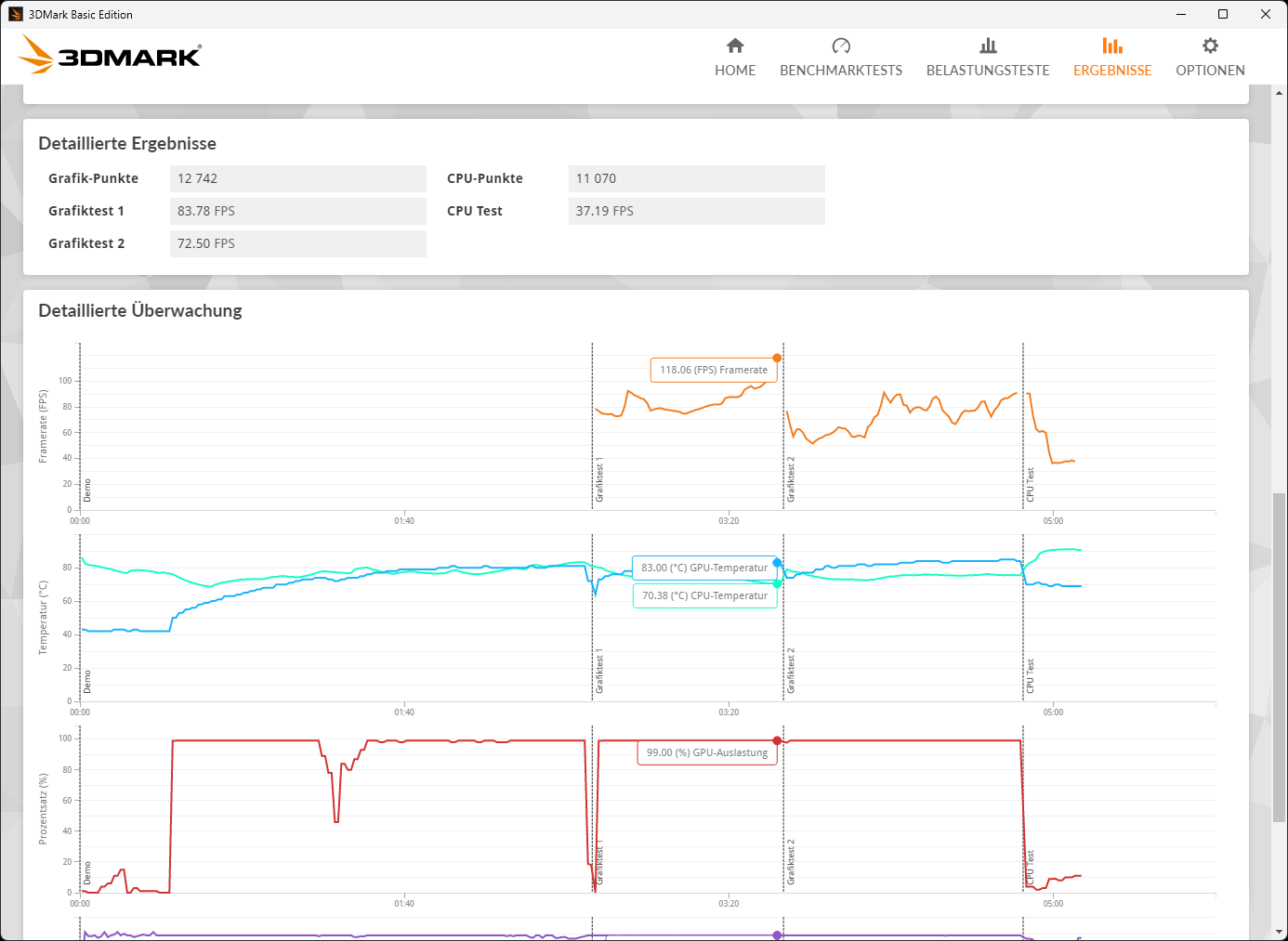
Task: Click the CPU Test value 37.19 FPS
Action: tap(696, 211)
